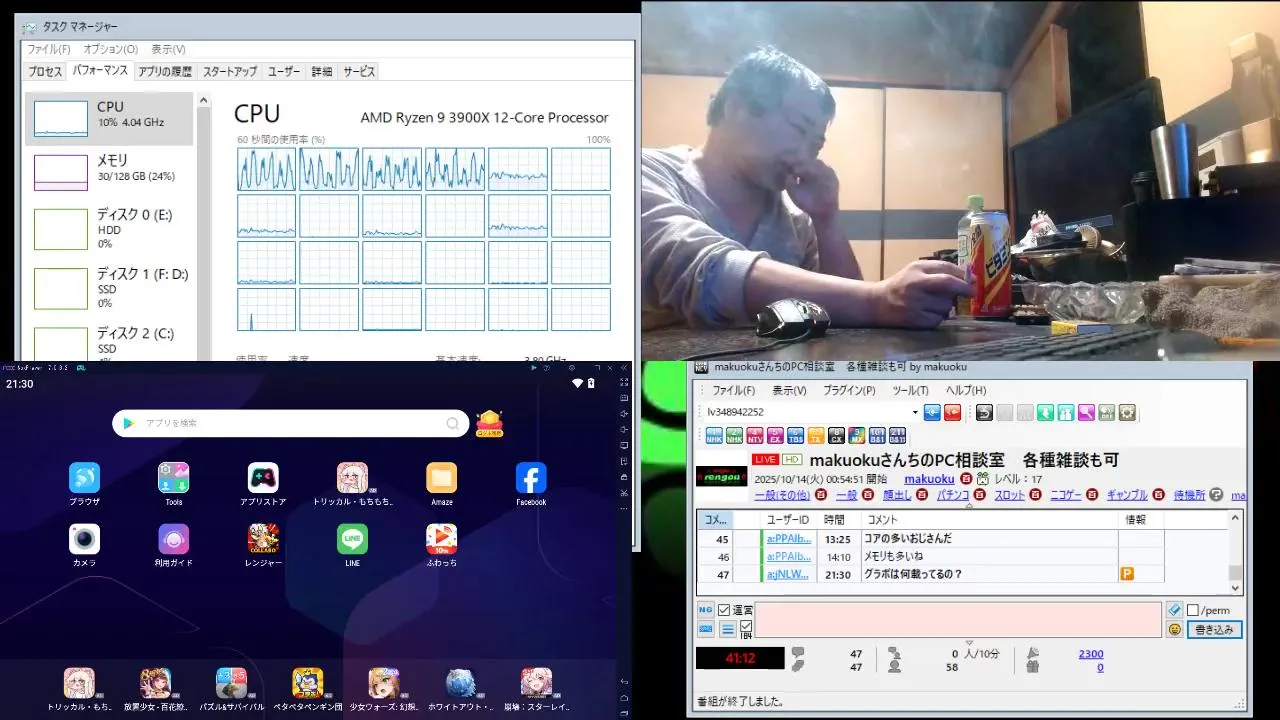Open the ニコゲー tag link
Viewport: 1280px width, 720px height.
[x=1066, y=495]
